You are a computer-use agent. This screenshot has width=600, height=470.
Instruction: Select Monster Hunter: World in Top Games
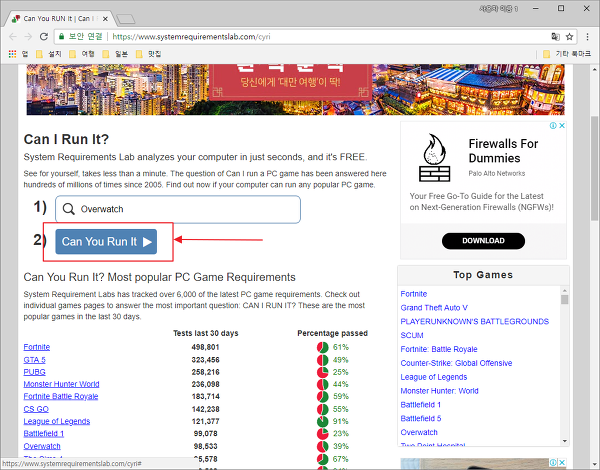click(439, 391)
